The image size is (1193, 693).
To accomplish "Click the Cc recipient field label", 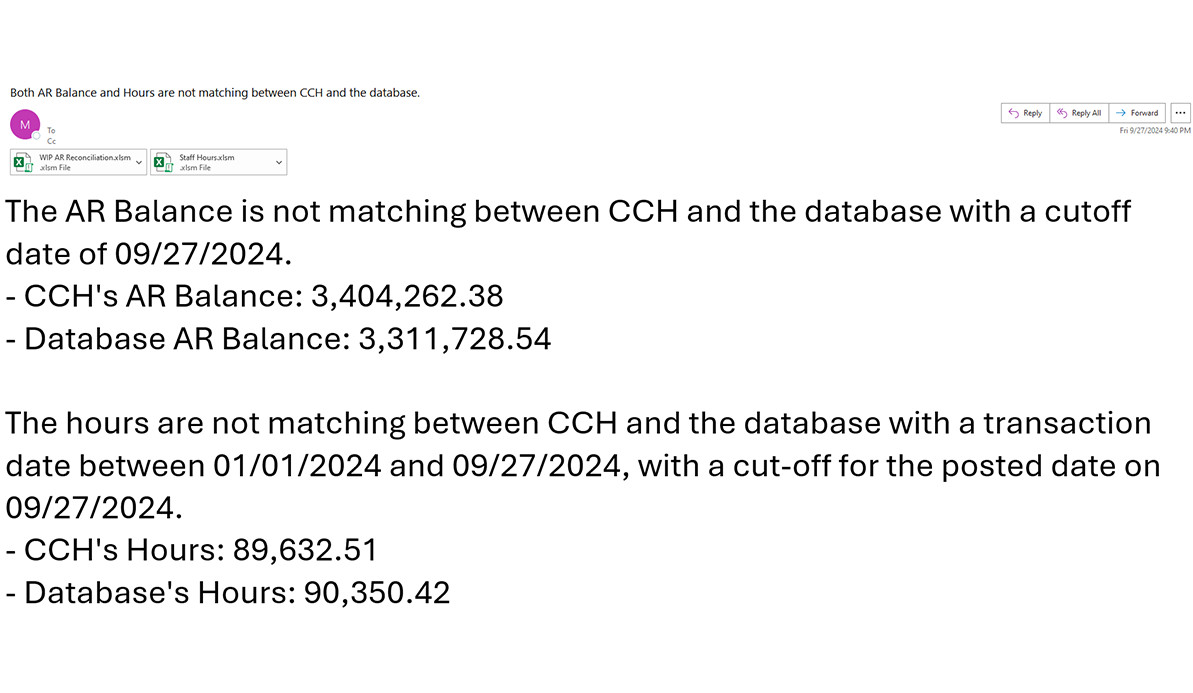I will (x=52, y=141).
